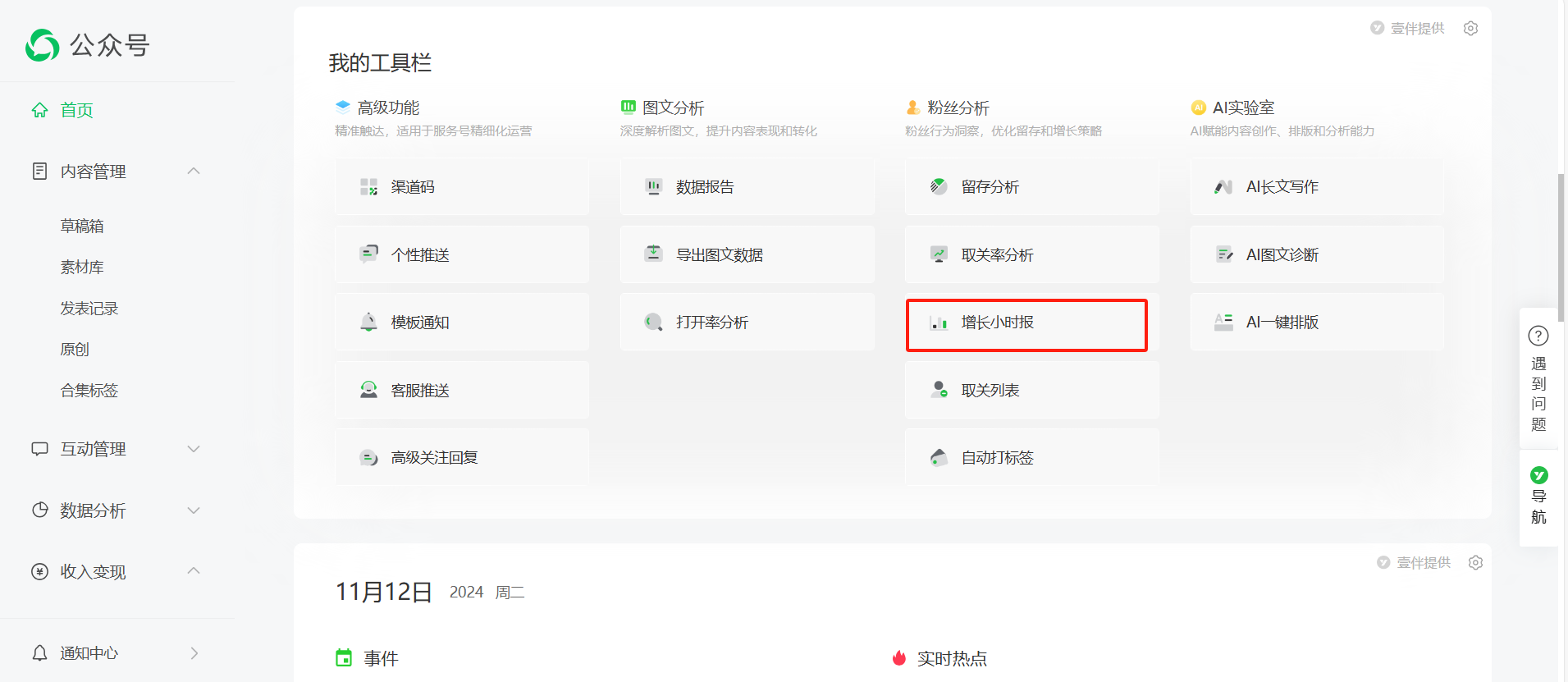
Task: Click the 留存分析 icon
Action: pyautogui.click(x=939, y=186)
